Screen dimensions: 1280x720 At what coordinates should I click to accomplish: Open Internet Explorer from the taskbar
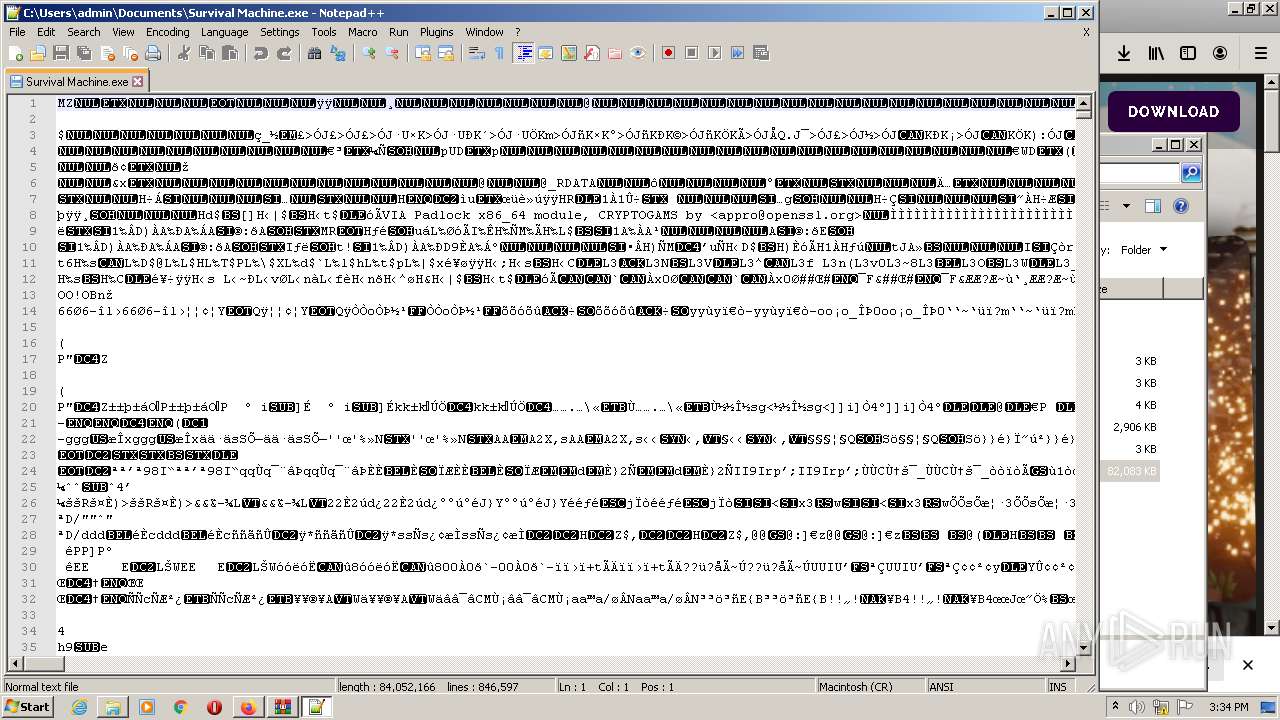tap(79, 707)
